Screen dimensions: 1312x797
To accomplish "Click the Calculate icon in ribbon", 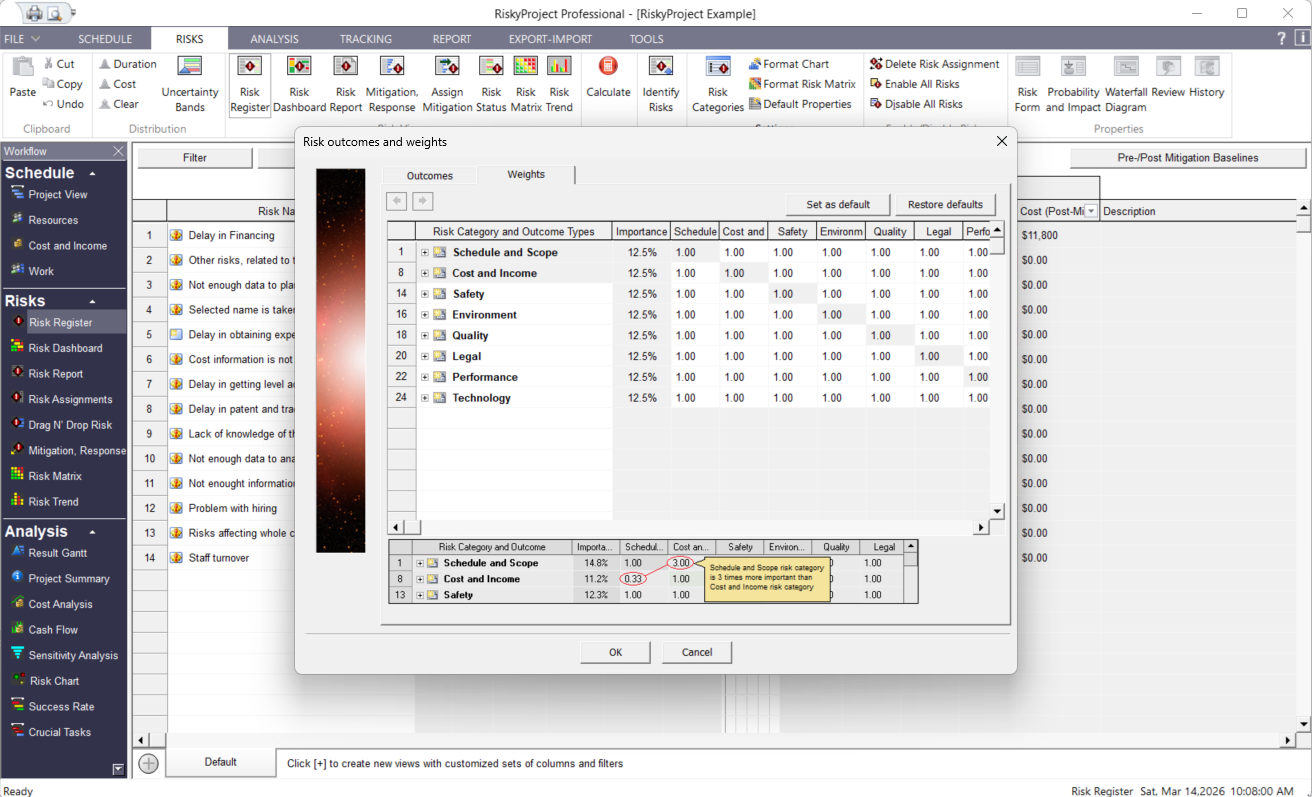I will coord(608,78).
